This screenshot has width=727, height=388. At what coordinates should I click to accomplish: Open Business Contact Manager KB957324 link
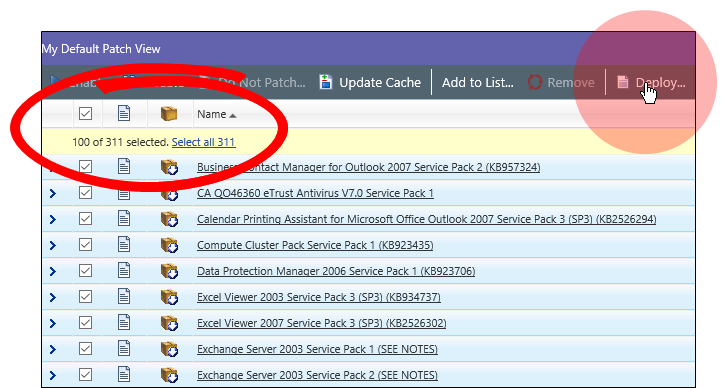[369, 167]
